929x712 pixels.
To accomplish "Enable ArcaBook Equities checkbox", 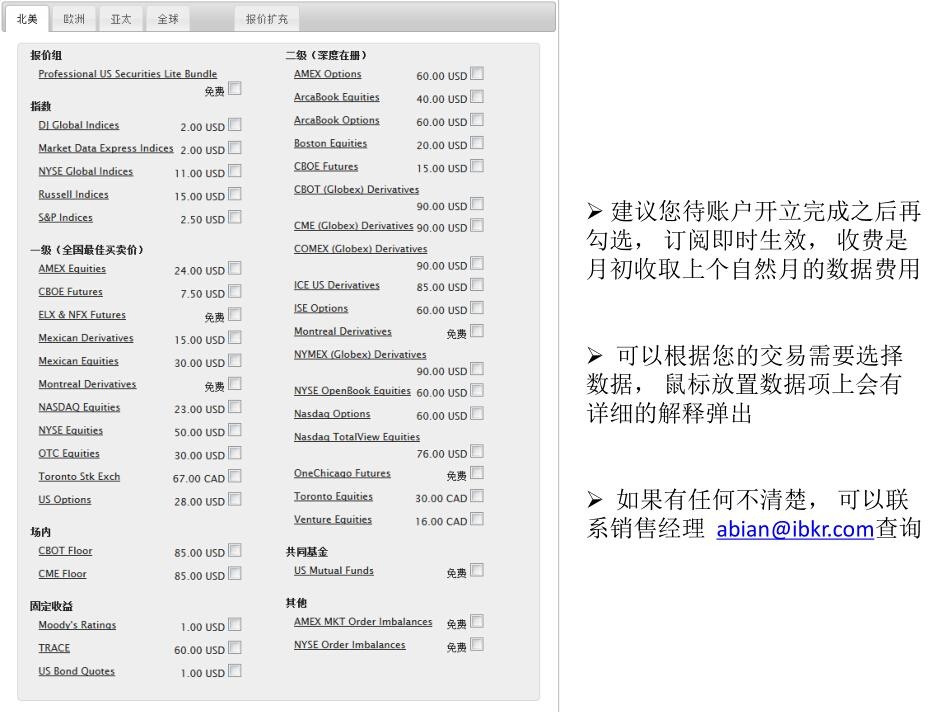I will pos(477,96).
